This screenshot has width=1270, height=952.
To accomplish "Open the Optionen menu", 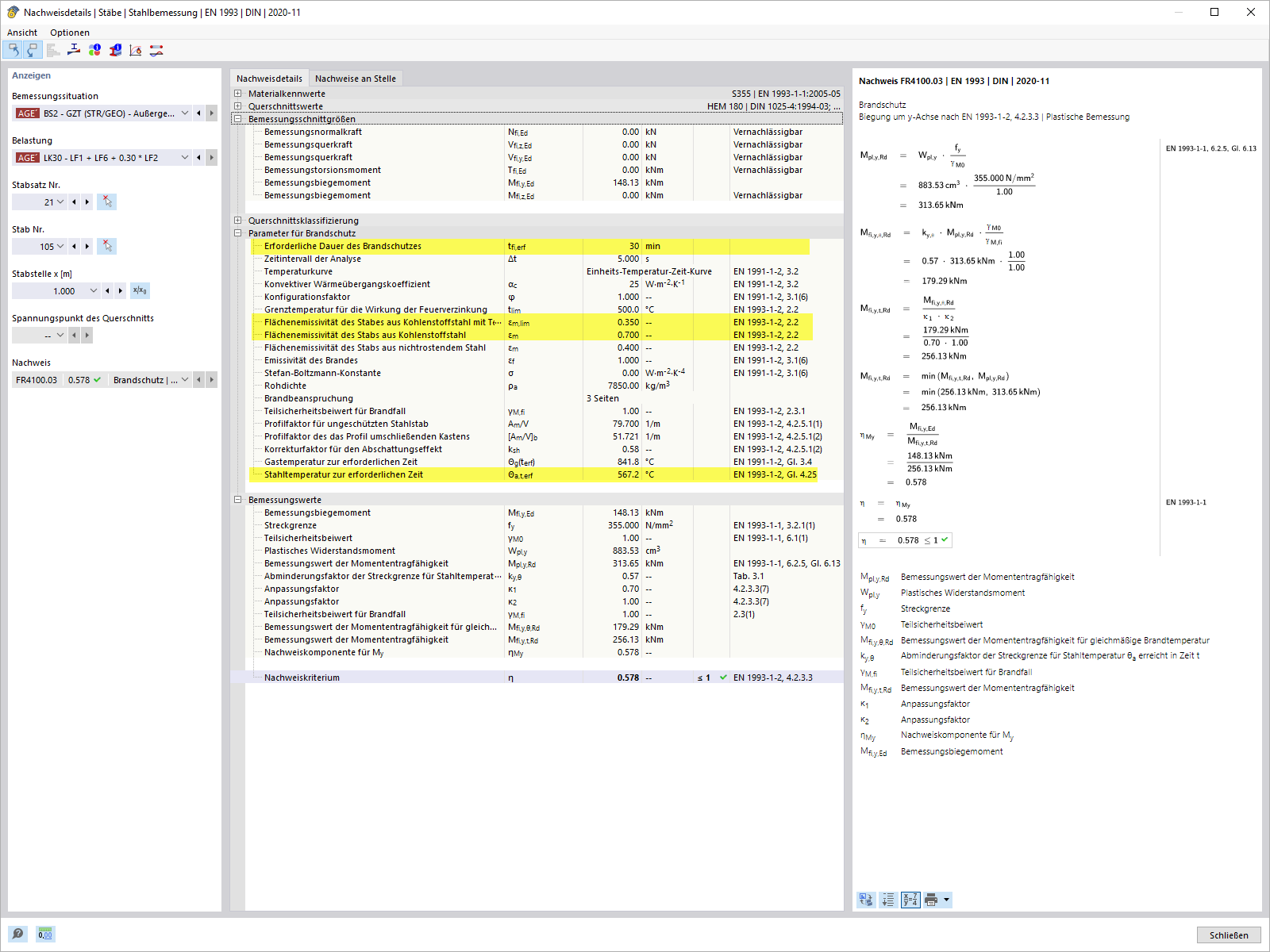I will click(x=70, y=33).
